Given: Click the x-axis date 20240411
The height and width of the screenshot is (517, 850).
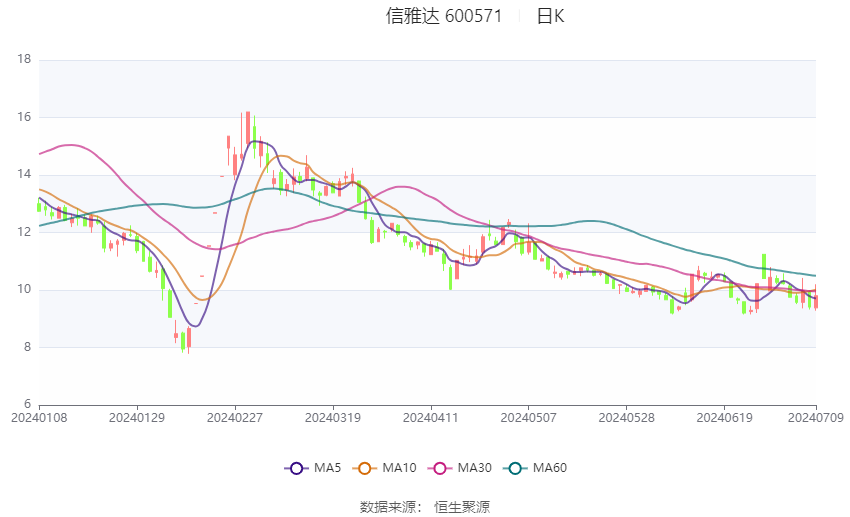Looking at the screenshot, I should [430, 418].
